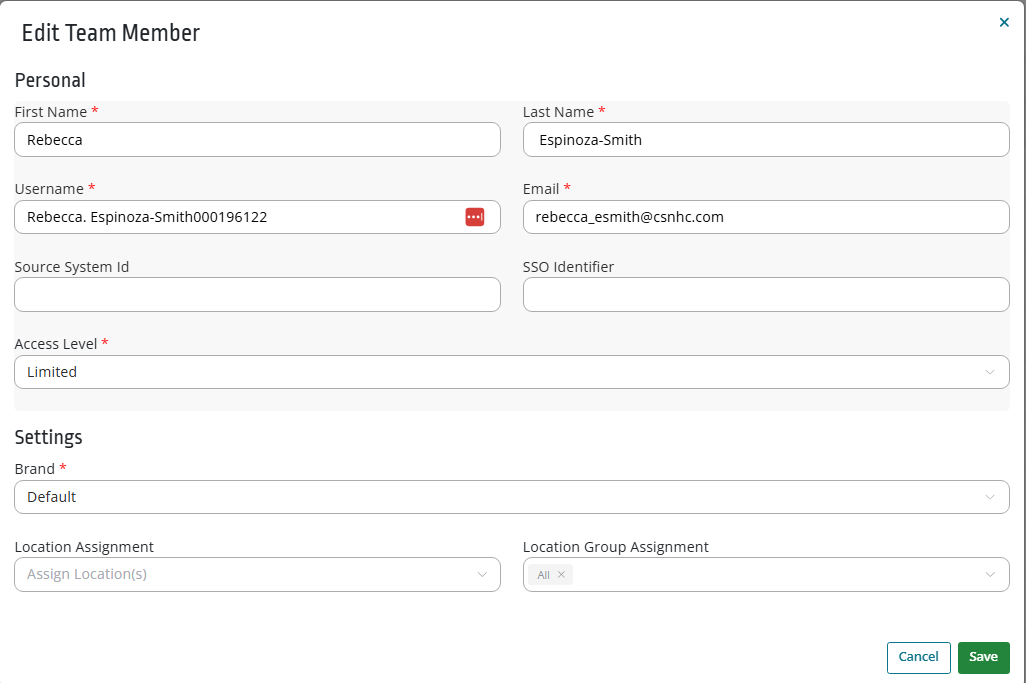Image resolution: width=1026 pixels, height=683 pixels.
Task: Click the Edit Team Member title
Action: tap(110, 32)
